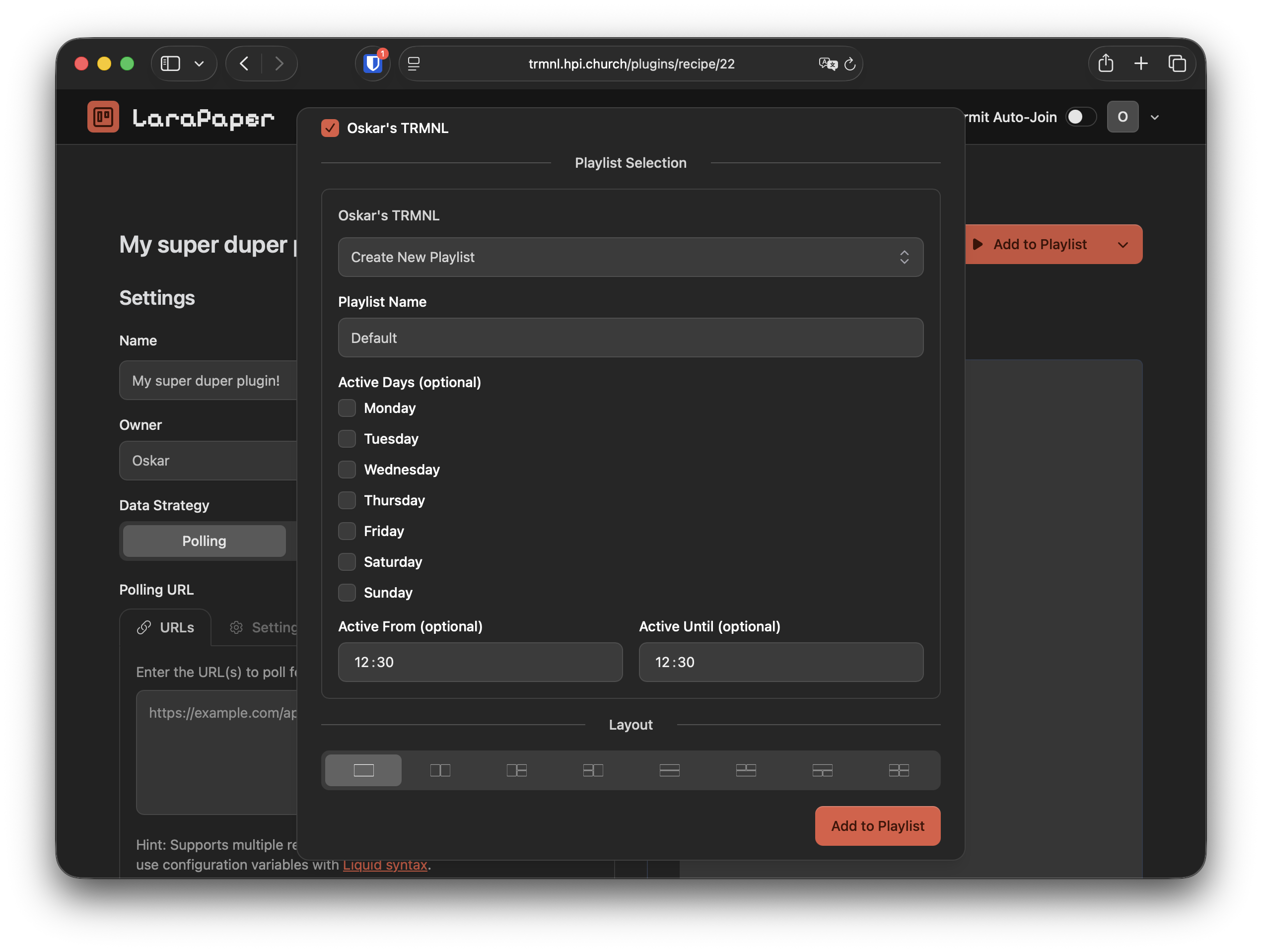
Task: Expand the Safari sidebar options chevron
Action: point(199,64)
